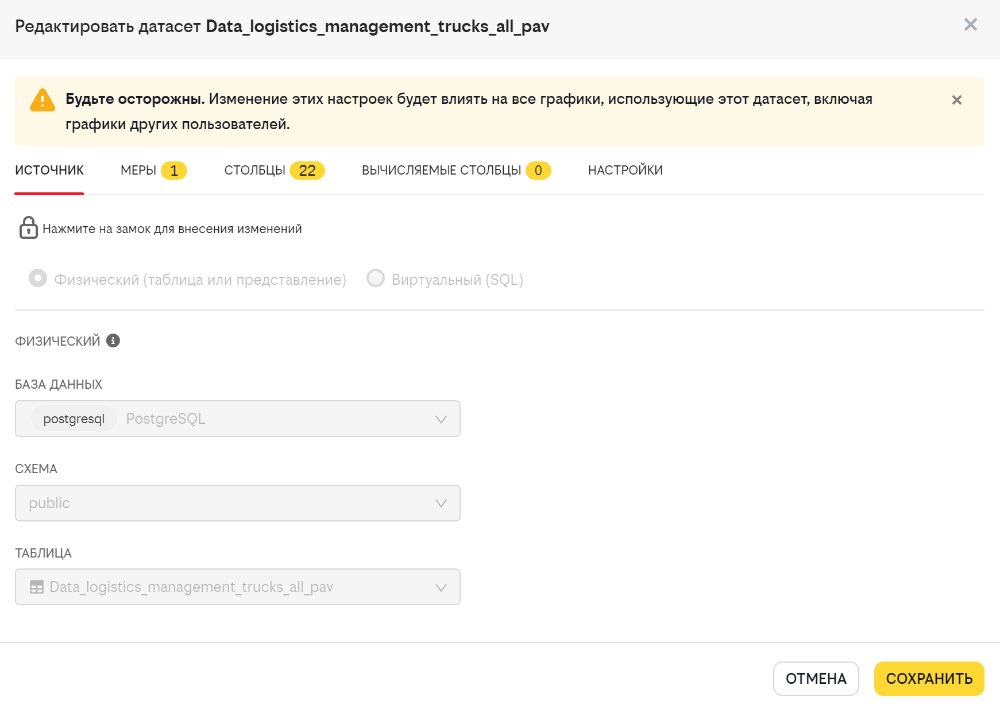This screenshot has width=1000, height=712.
Task: Click the СОХРАНИТЬ button
Action: coord(929,679)
